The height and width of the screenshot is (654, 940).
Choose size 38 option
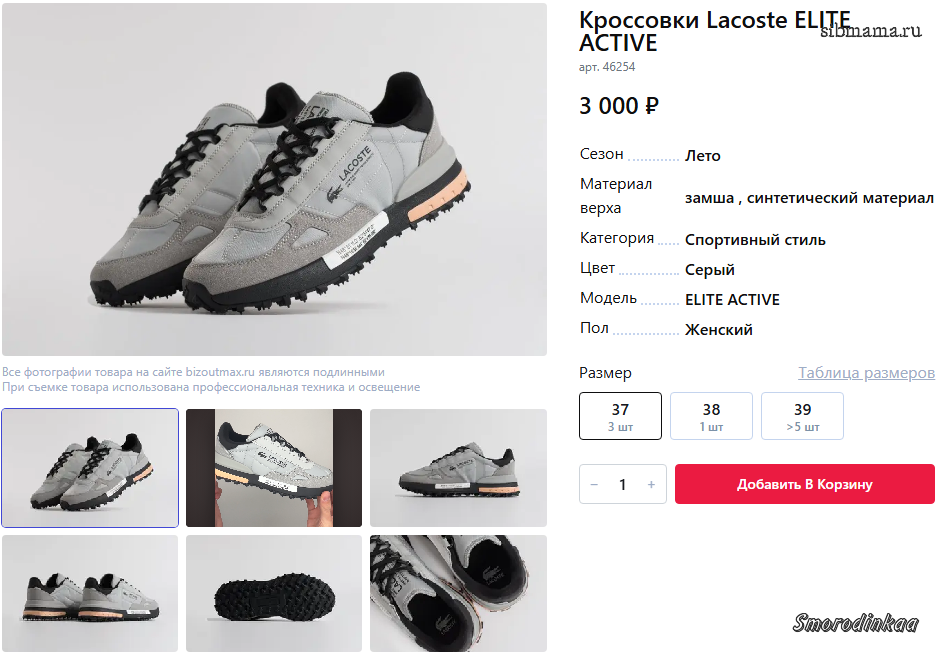tap(711, 415)
